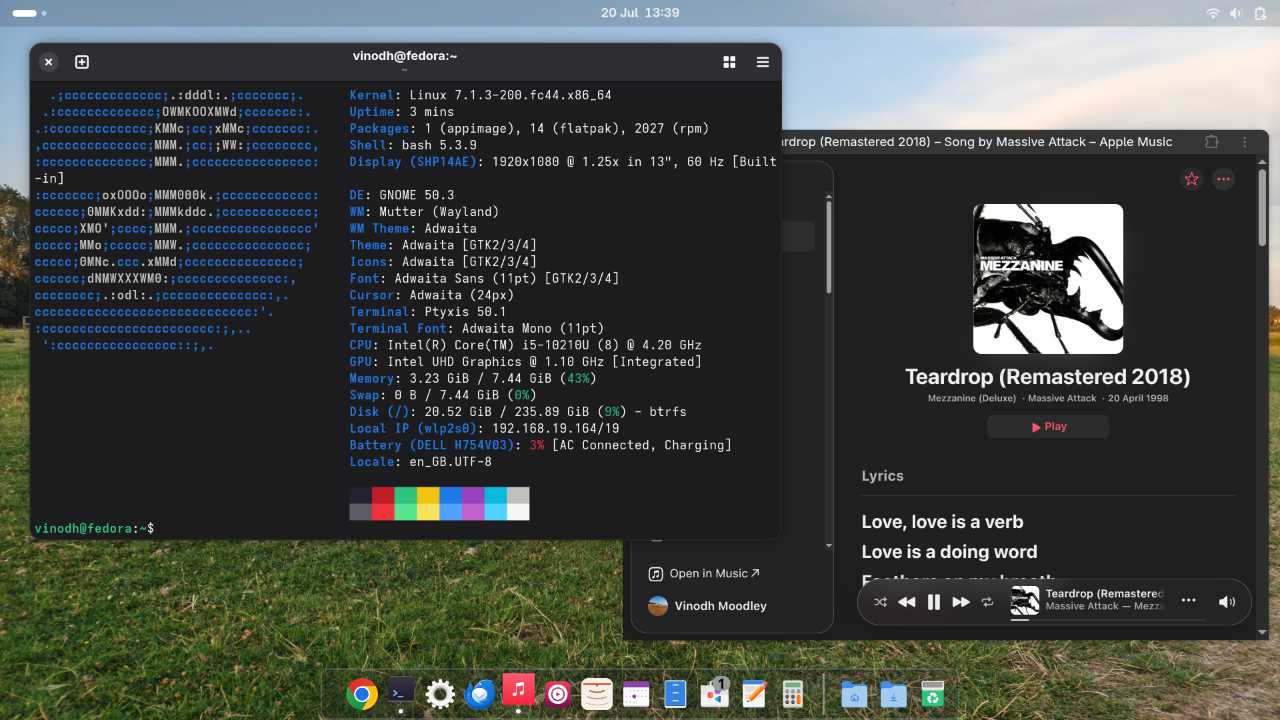Open Thunderbird mail from the dock
1280x720 pixels.
pyautogui.click(x=479, y=693)
